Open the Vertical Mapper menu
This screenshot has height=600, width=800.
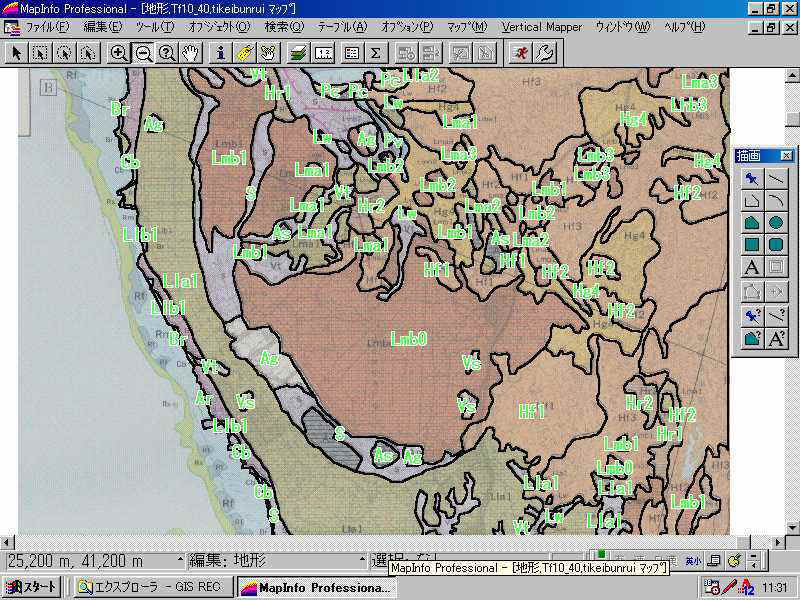pyautogui.click(x=541, y=27)
